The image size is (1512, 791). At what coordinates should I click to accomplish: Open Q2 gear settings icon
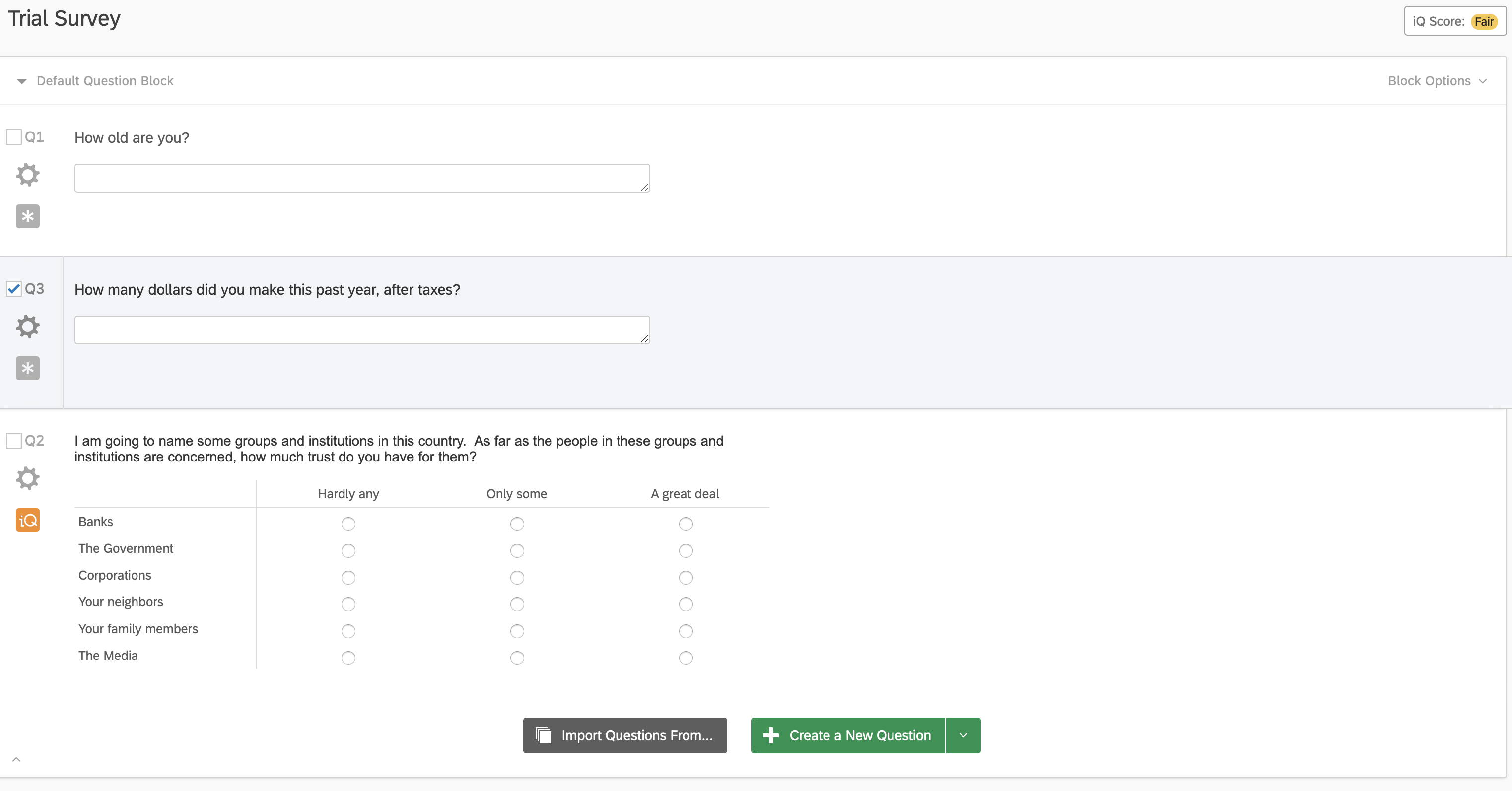coord(28,479)
